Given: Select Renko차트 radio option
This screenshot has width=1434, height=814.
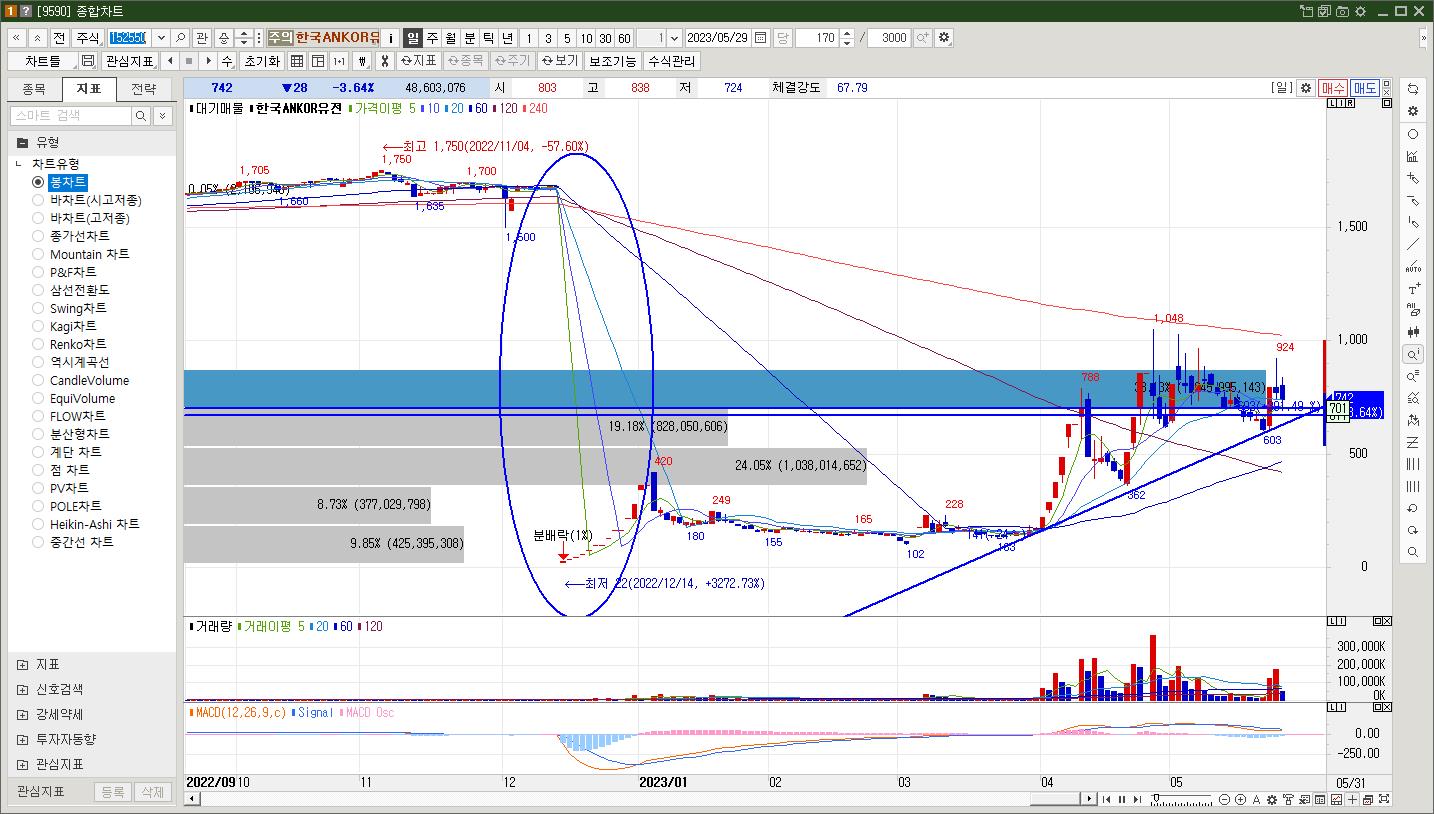Looking at the screenshot, I should click(38, 344).
